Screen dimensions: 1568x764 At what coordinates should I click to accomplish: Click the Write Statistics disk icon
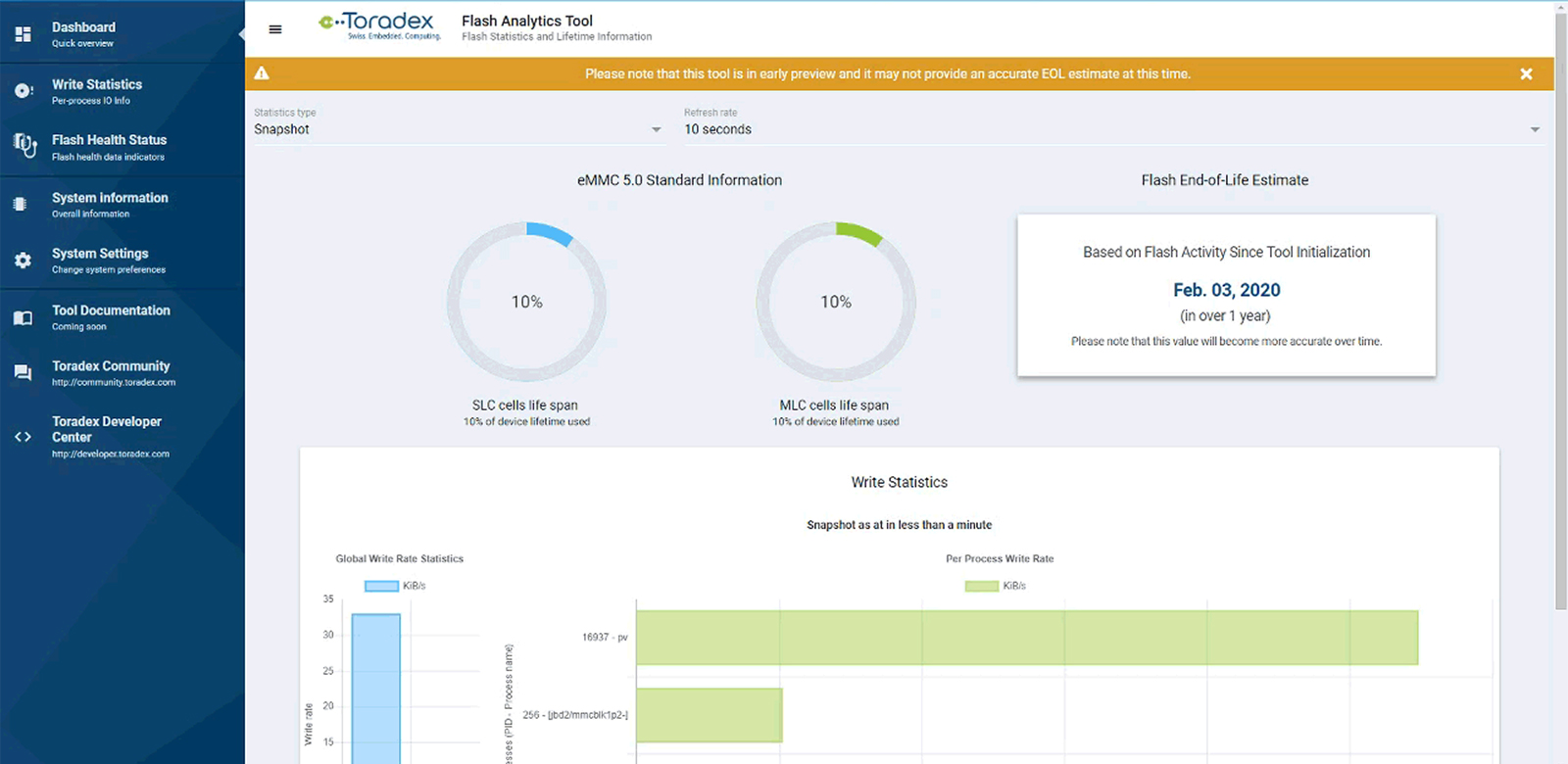pos(24,91)
